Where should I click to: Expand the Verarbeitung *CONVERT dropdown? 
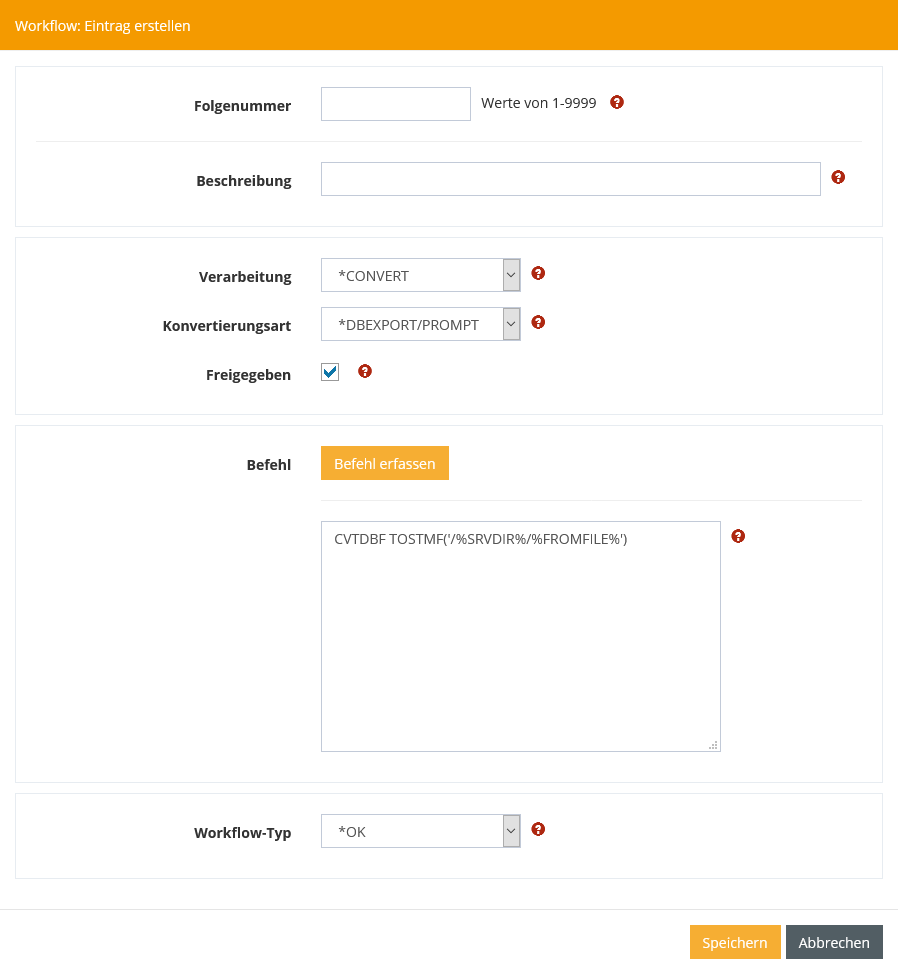coord(420,275)
